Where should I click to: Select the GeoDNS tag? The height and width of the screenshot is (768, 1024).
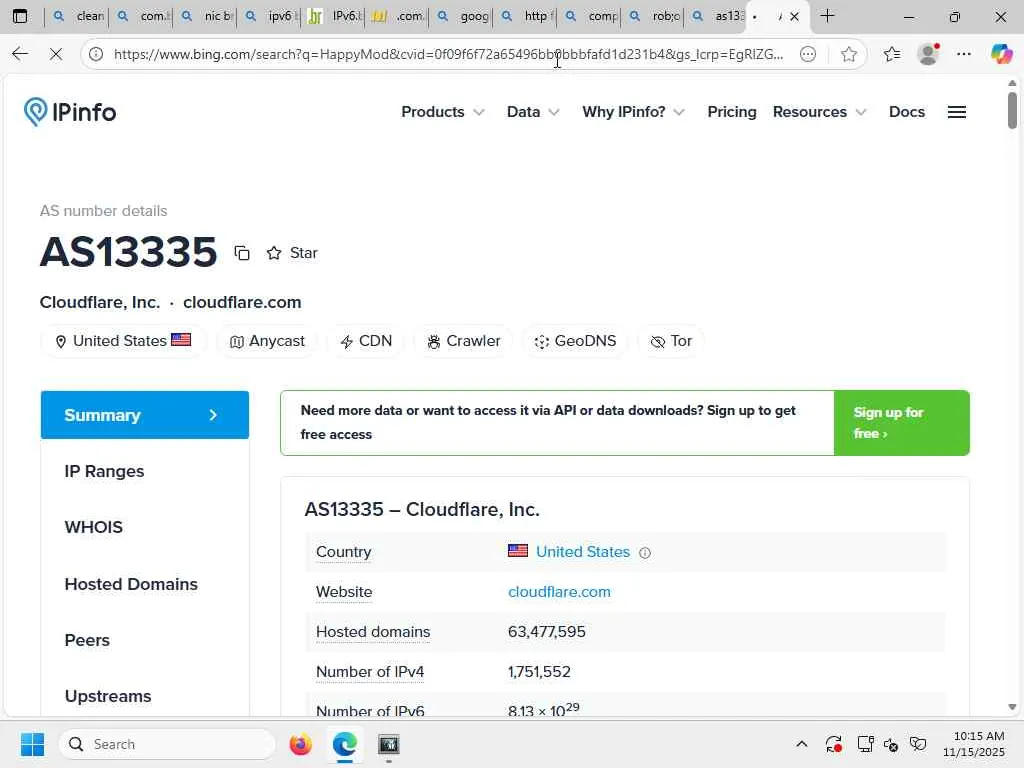[575, 341]
